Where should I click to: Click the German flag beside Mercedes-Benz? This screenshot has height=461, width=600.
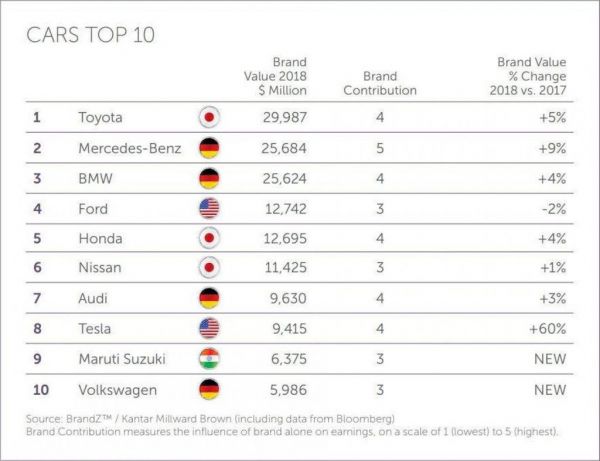pyautogui.click(x=210, y=148)
